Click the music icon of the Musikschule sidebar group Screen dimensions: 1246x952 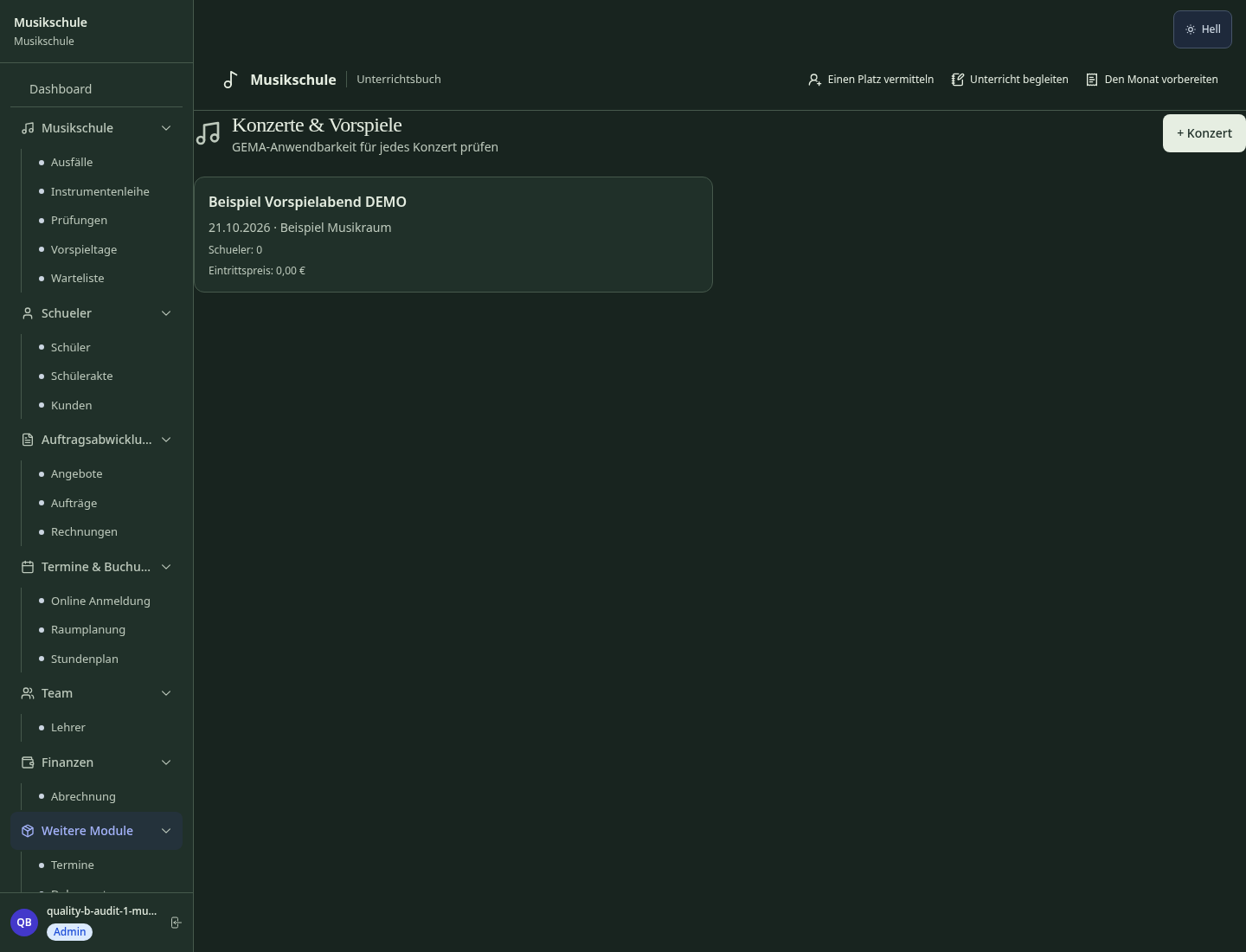pyautogui.click(x=28, y=128)
